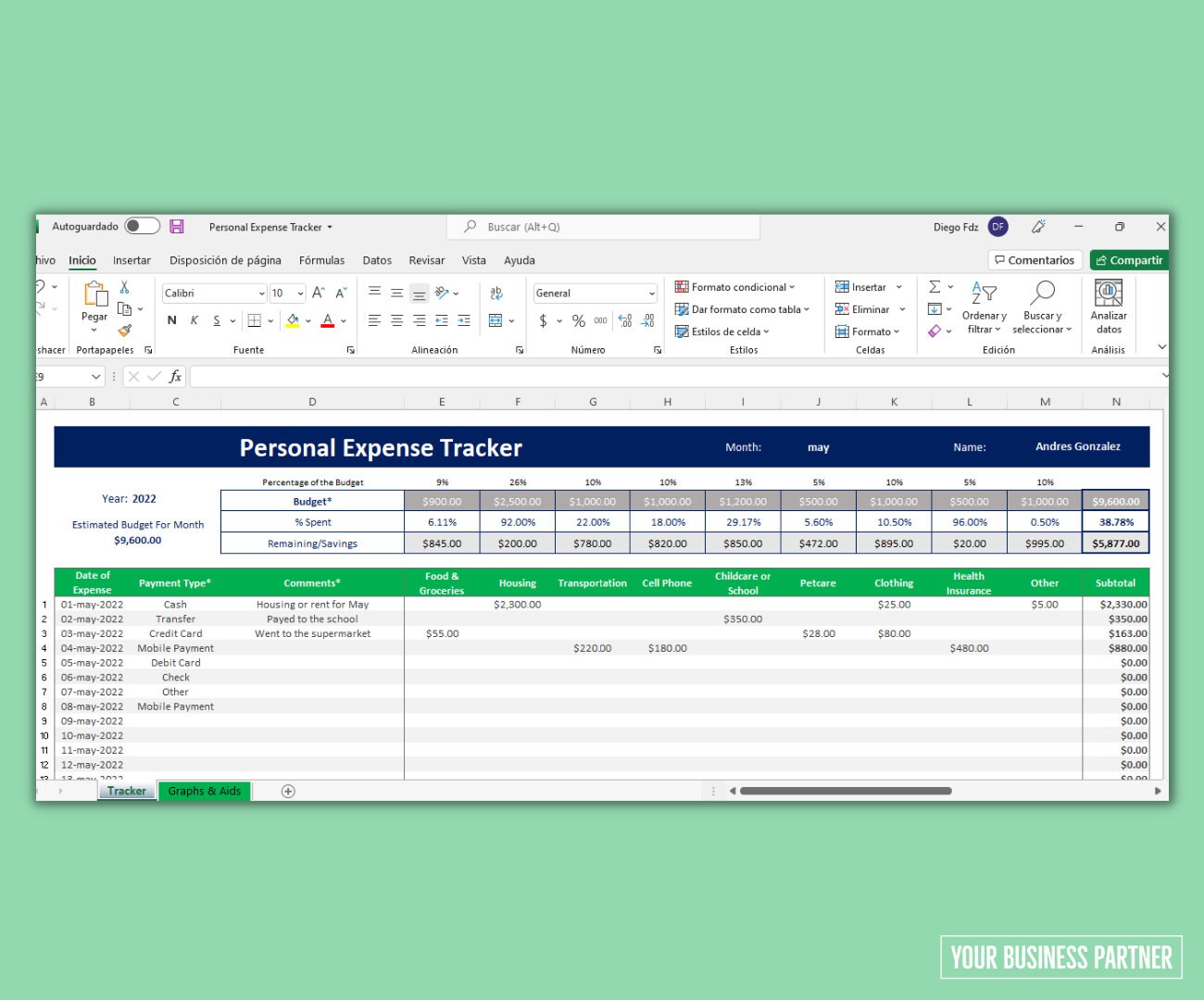Pick the red font color swatch

pos(328,326)
